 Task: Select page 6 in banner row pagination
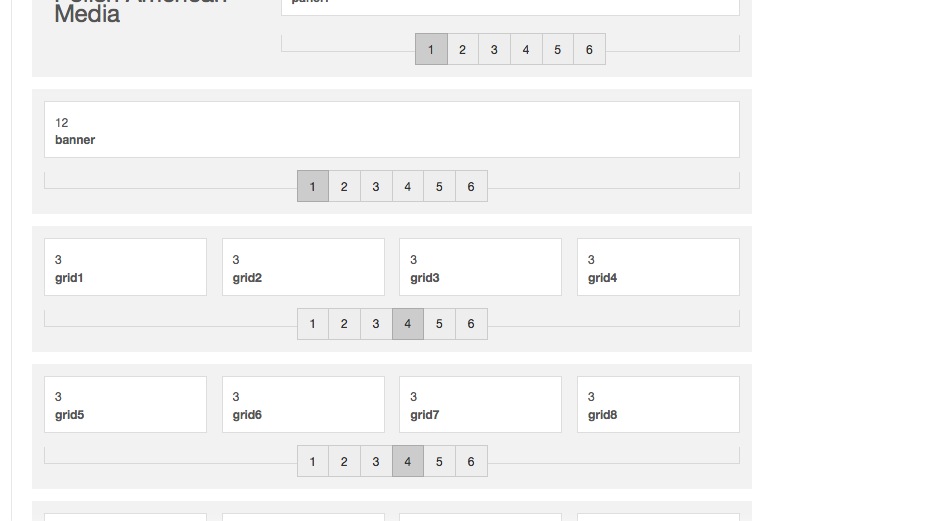tap(471, 186)
